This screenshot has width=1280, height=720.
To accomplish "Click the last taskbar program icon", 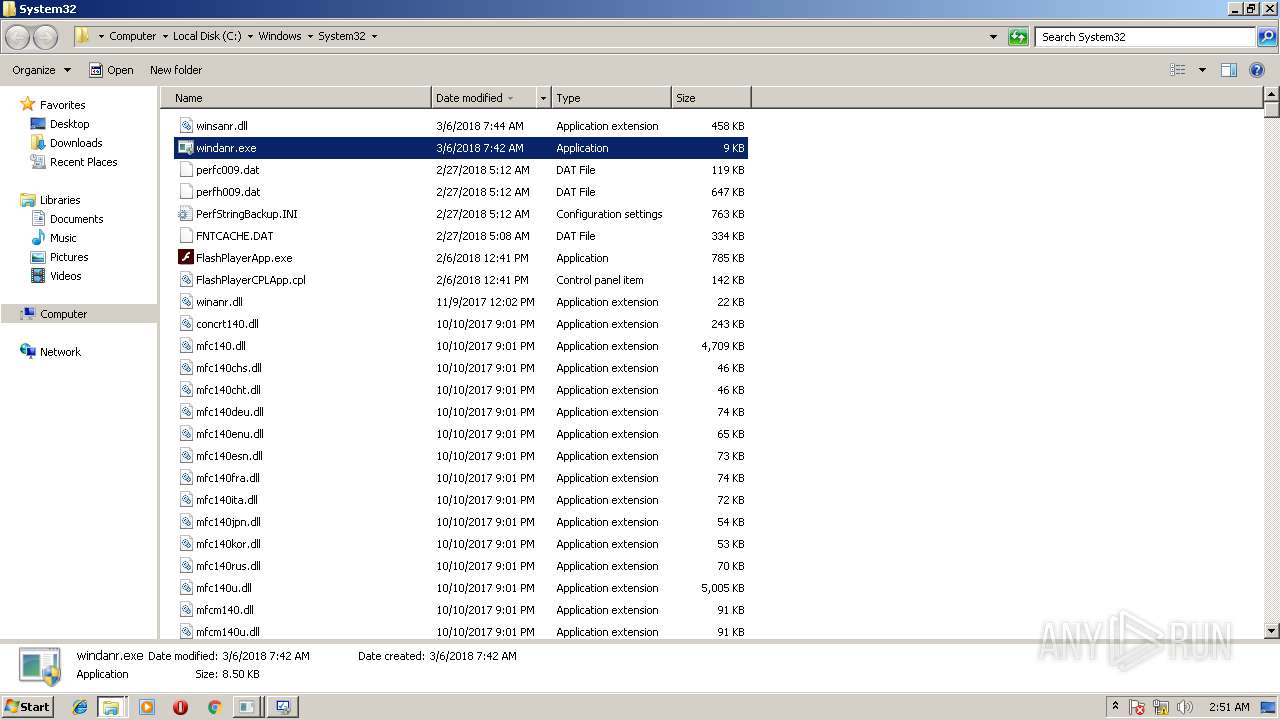I will (283, 707).
